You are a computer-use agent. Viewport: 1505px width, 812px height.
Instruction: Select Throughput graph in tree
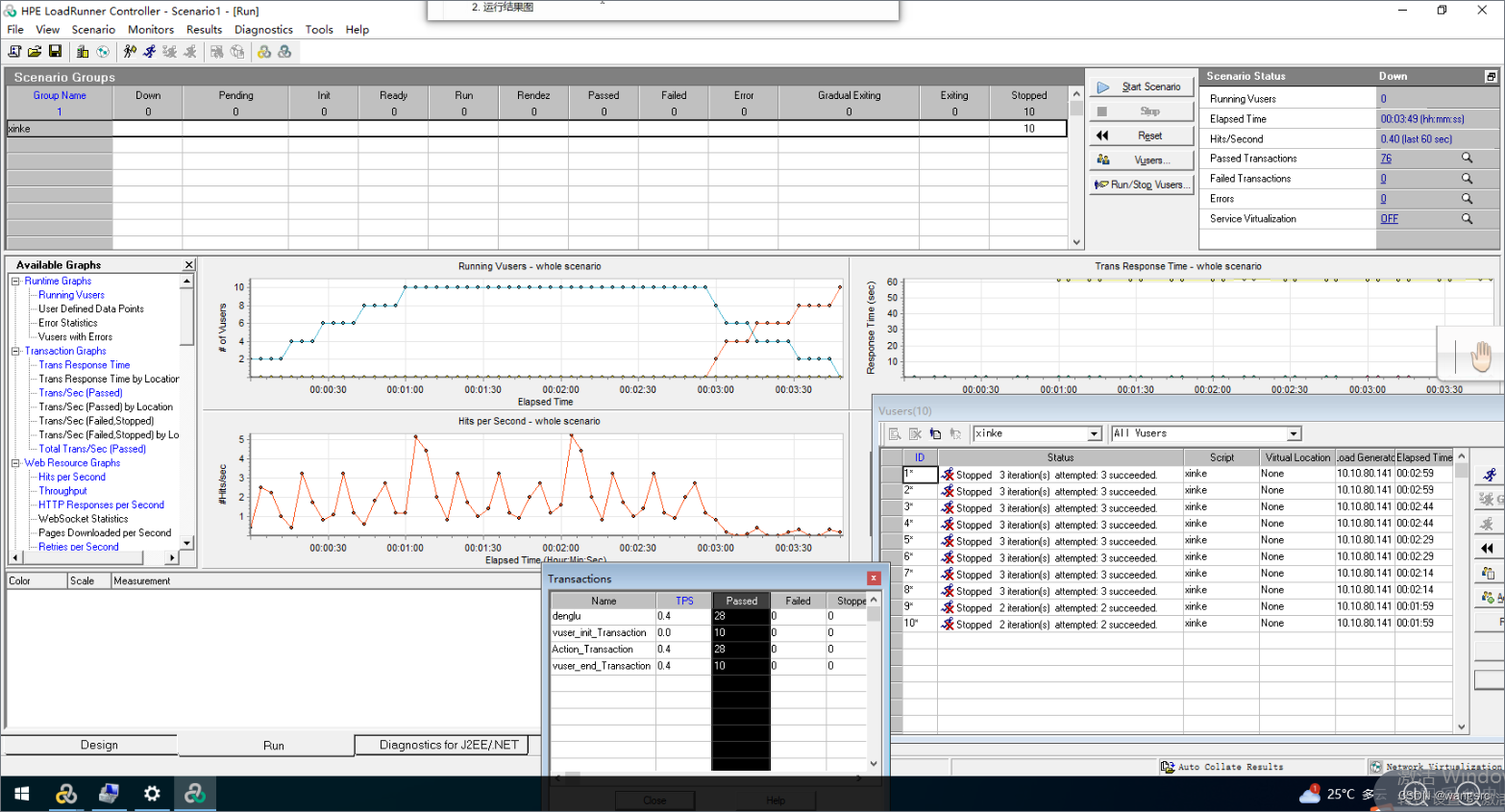point(62,491)
